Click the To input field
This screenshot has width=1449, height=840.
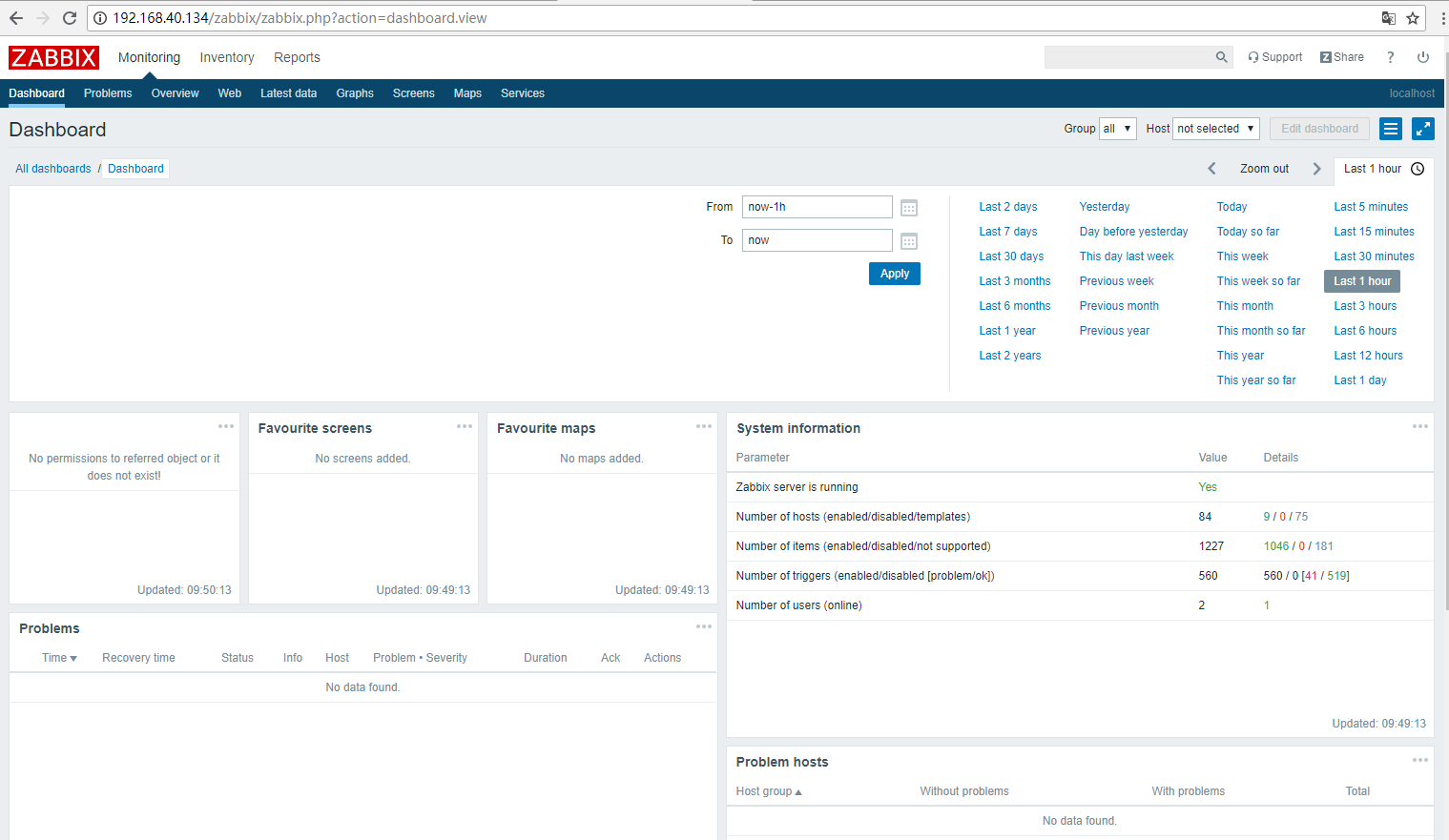pos(818,240)
